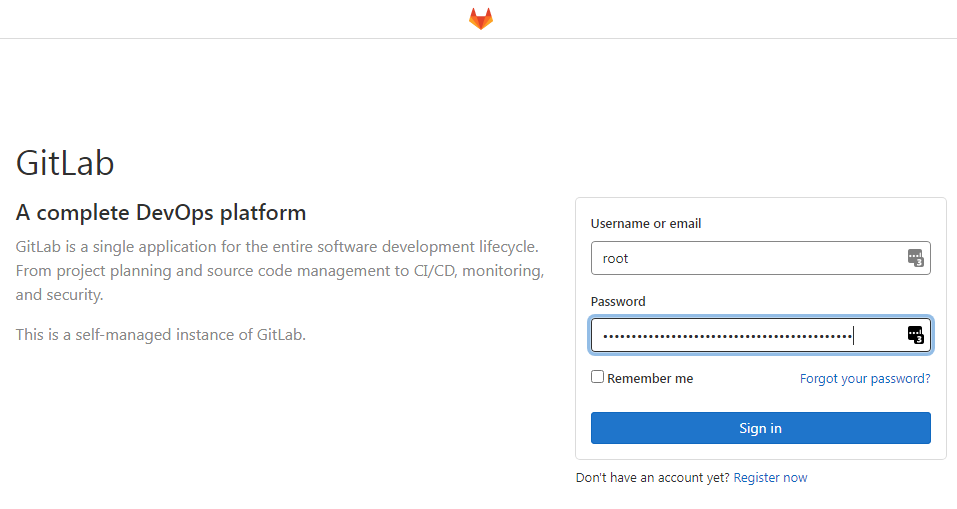The height and width of the screenshot is (509, 957).
Task: Focus the Username or email input box
Action: (760, 258)
